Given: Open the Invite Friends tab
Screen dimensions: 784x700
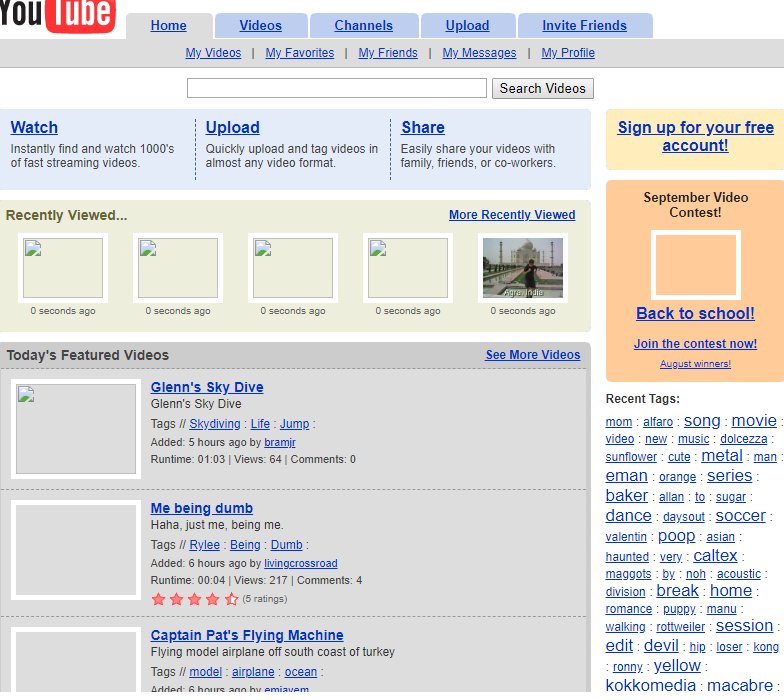Looking at the screenshot, I should pos(584,26).
